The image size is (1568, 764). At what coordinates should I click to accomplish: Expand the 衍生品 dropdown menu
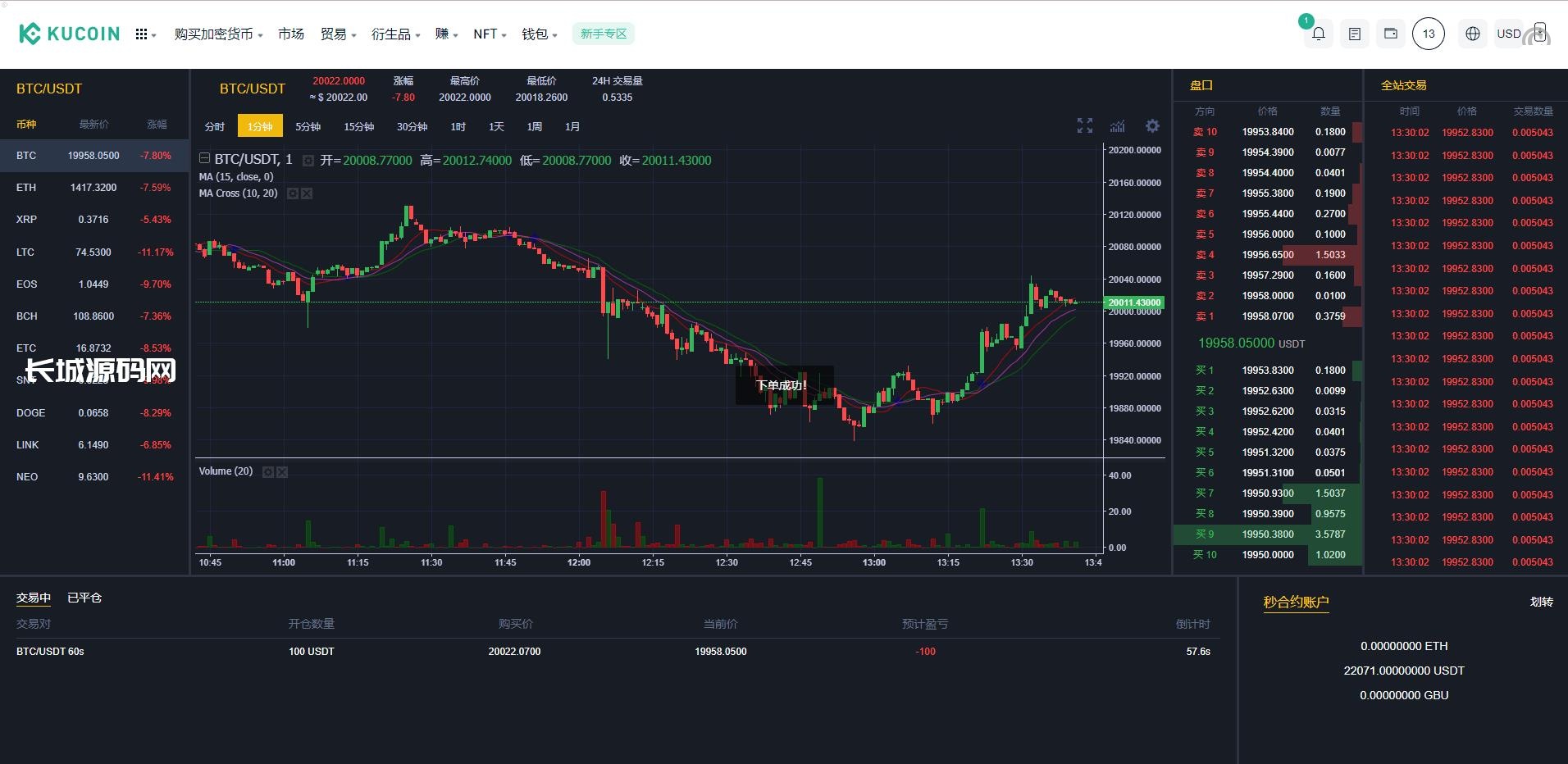(395, 34)
